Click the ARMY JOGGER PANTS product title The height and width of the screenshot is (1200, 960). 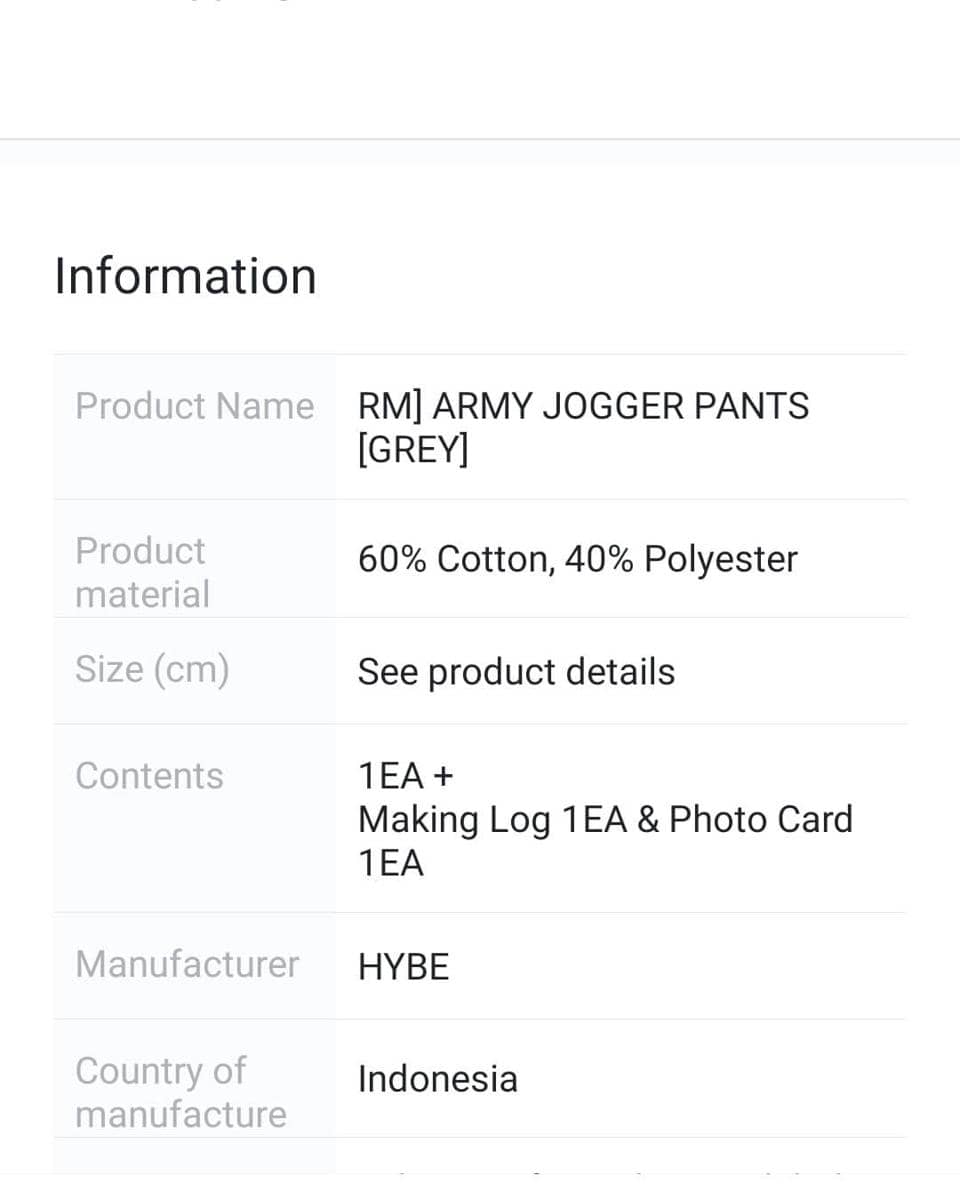620,406
